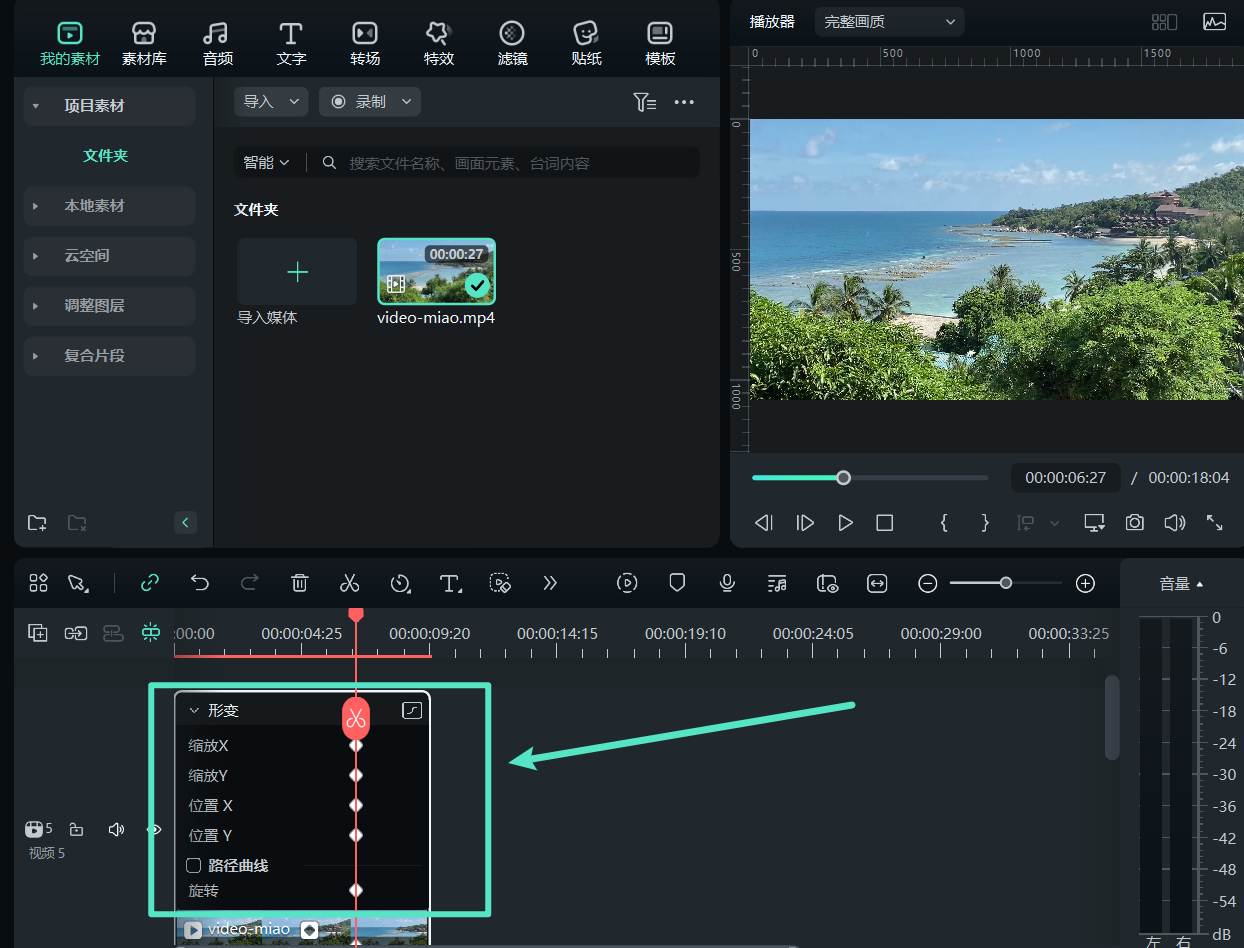The image size is (1244, 948).
Task: Click the undo arrow in timeline toolbar
Action: pos(200,583)
